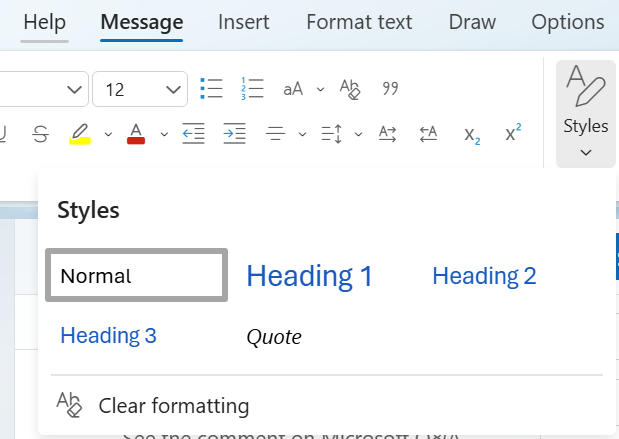This screenshot has height=439, width=619.
Task: Click the paragraph alignment icon
Action: 275,134
